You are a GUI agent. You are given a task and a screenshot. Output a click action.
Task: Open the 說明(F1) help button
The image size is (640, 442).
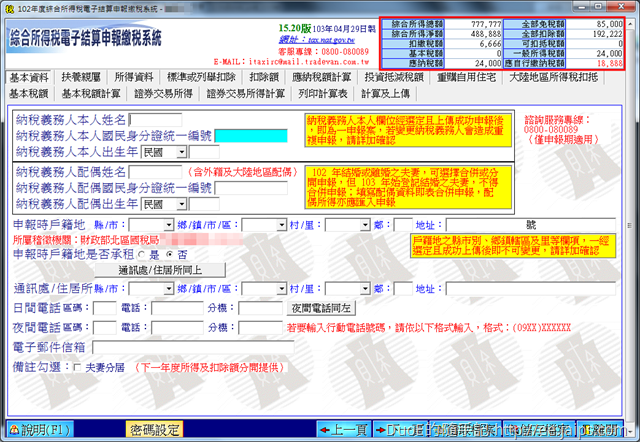[x=40, y=429]
